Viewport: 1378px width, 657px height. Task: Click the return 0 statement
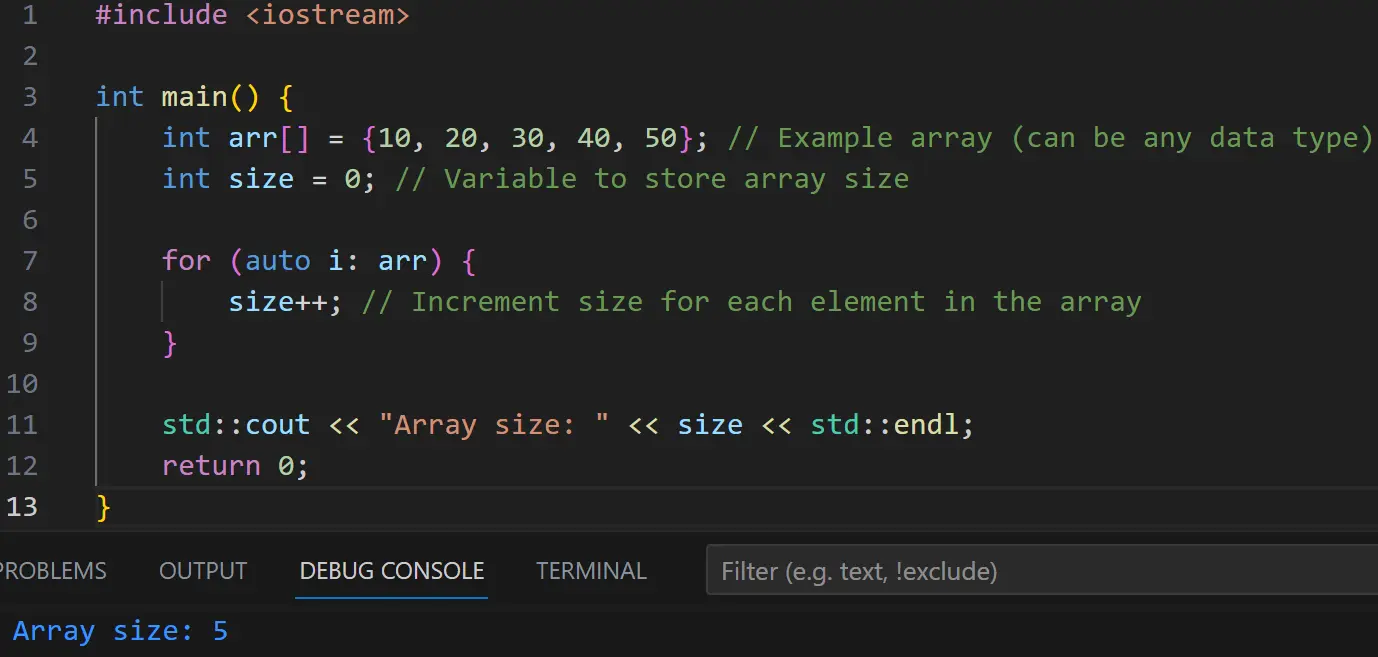pos(235,465)
